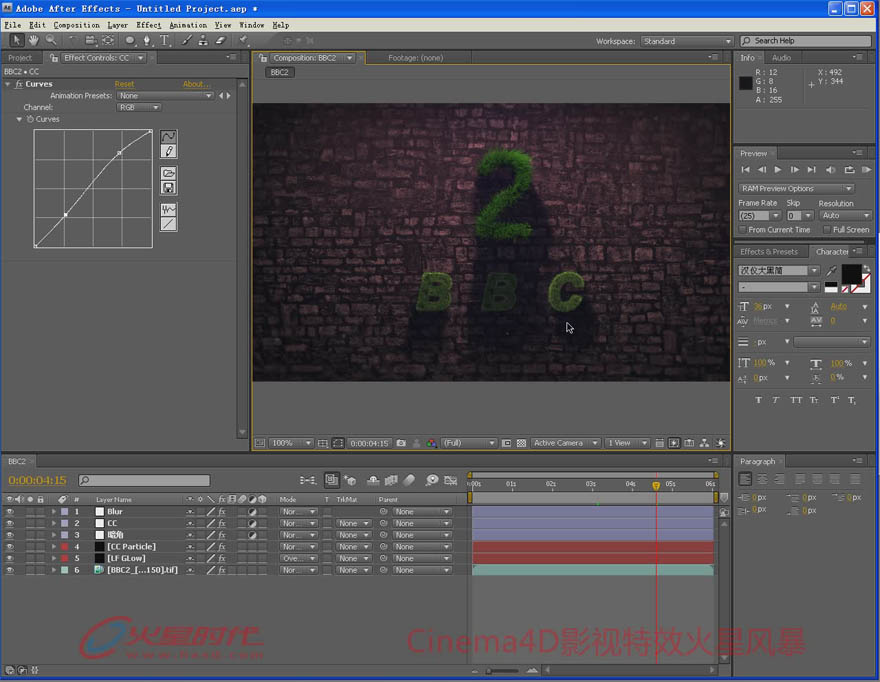
Task: Open the composition flowchart view
Action: (x=704, y=443)
